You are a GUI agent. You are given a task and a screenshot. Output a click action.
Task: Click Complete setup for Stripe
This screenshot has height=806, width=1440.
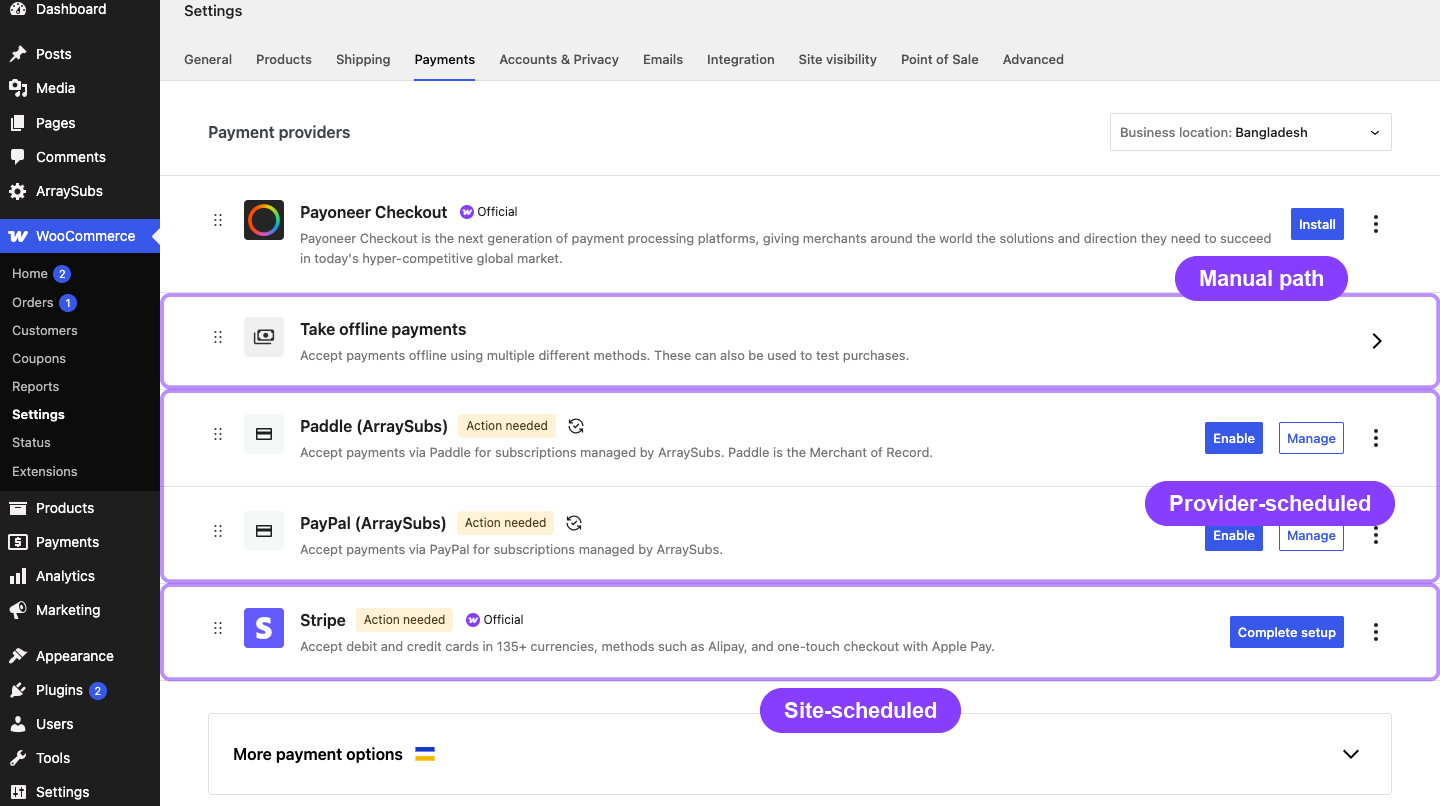point(1287,632)
